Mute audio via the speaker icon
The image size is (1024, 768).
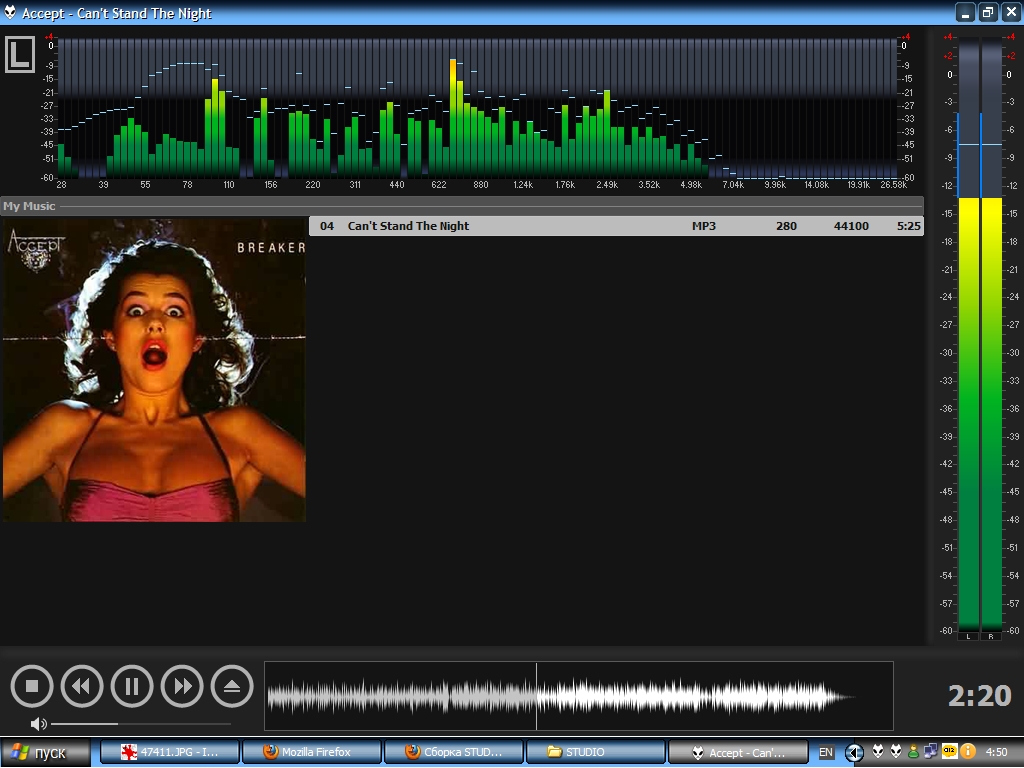pos(38,724)
